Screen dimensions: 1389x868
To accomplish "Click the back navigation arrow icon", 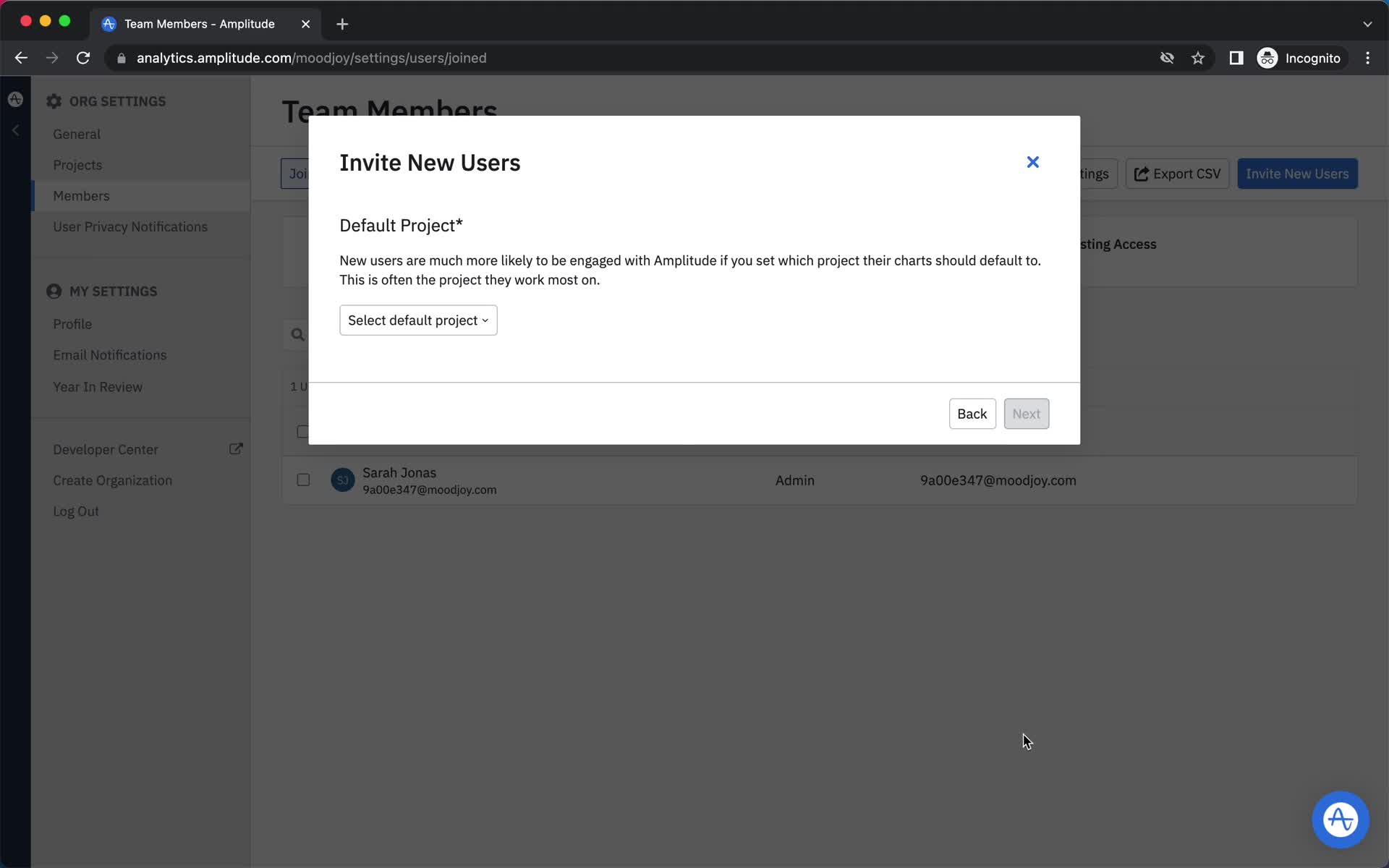I will [x=21, y=58].
